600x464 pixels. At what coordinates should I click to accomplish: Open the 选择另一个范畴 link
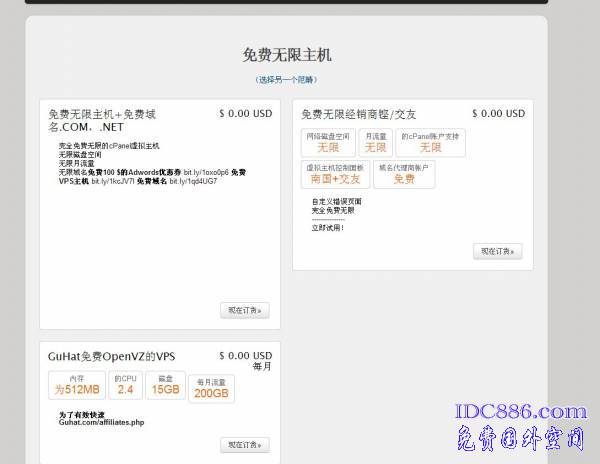click(x=286, y=79)
